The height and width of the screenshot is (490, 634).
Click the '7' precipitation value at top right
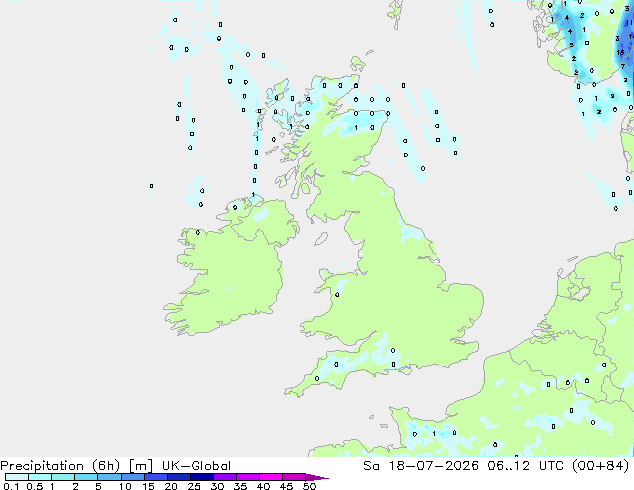click(x=623, y=66)
